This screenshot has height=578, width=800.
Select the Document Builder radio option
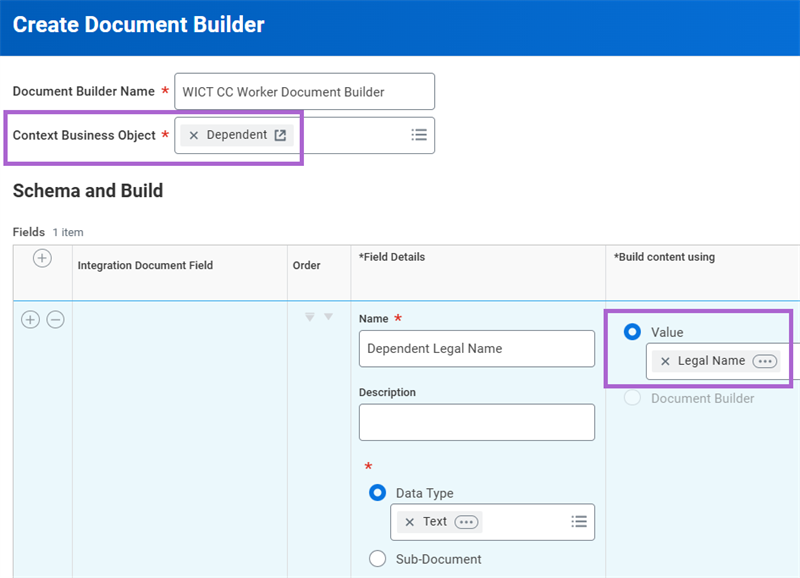(632, 398)
